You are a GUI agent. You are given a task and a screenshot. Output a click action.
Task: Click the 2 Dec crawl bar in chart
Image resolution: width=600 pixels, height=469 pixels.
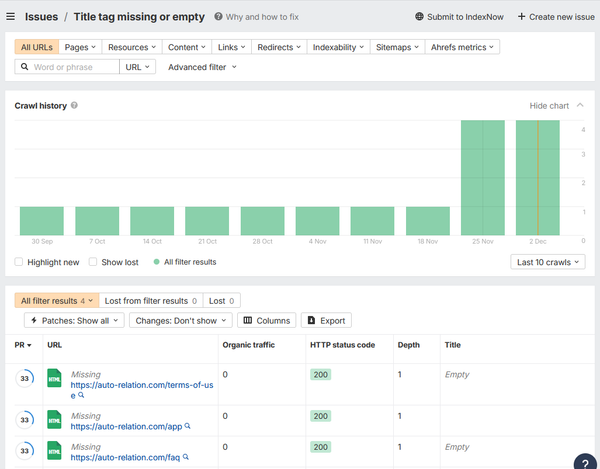tap(538, 178)
